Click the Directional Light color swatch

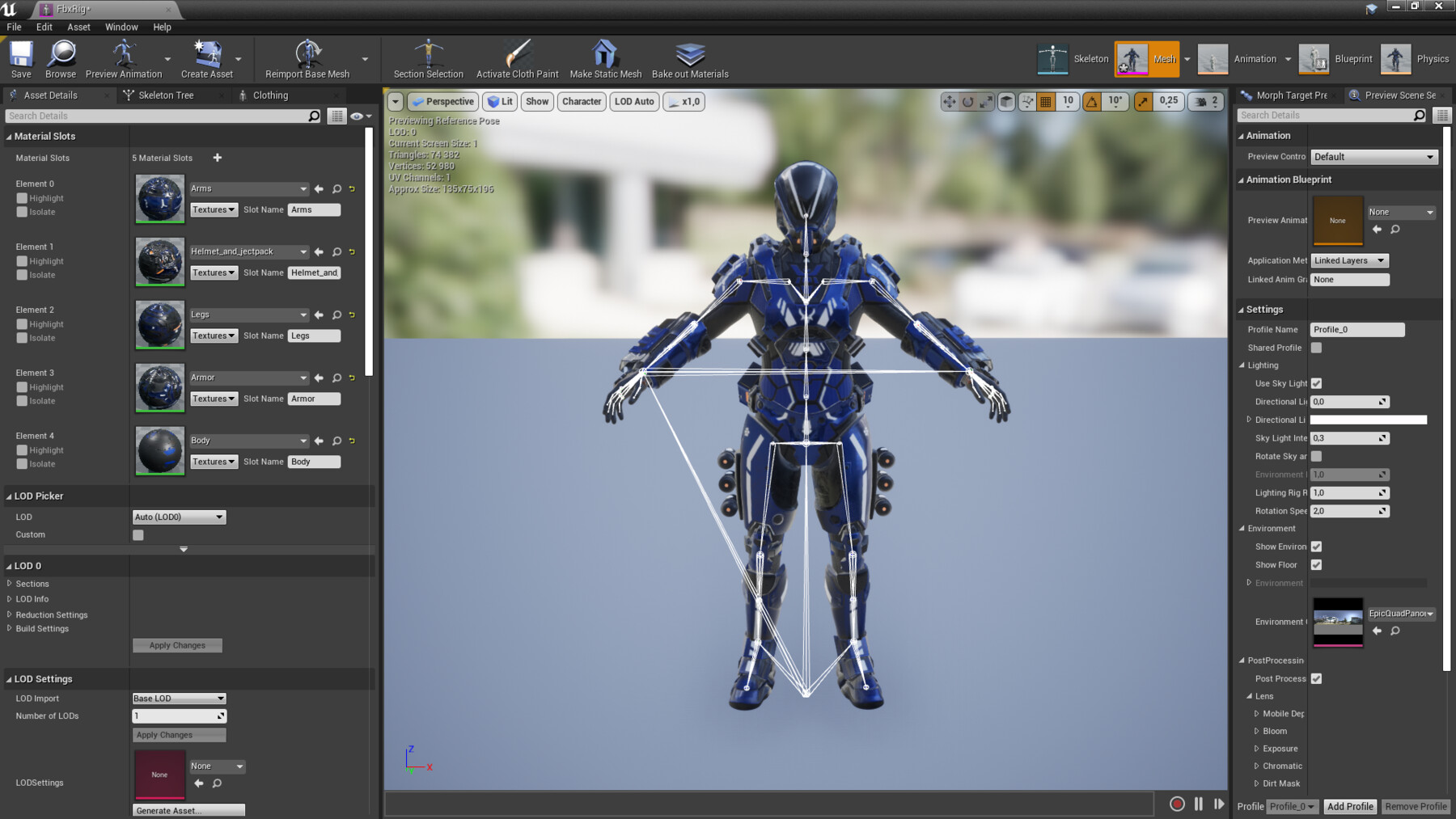(1368, 420)
